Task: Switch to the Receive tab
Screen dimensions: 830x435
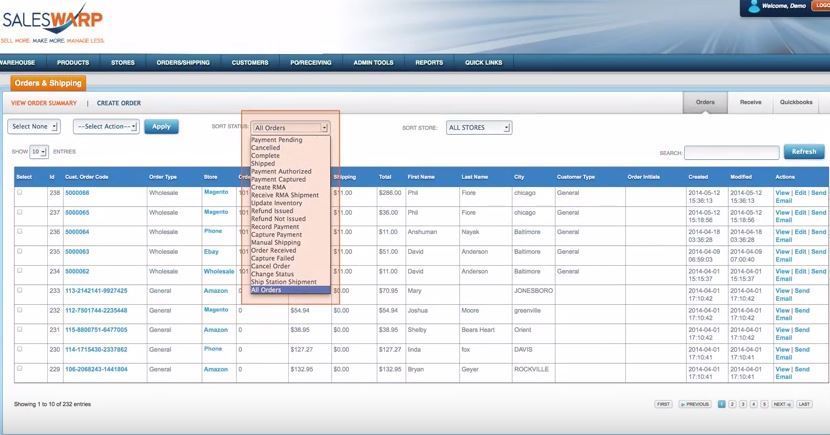Action: point(750,102)
